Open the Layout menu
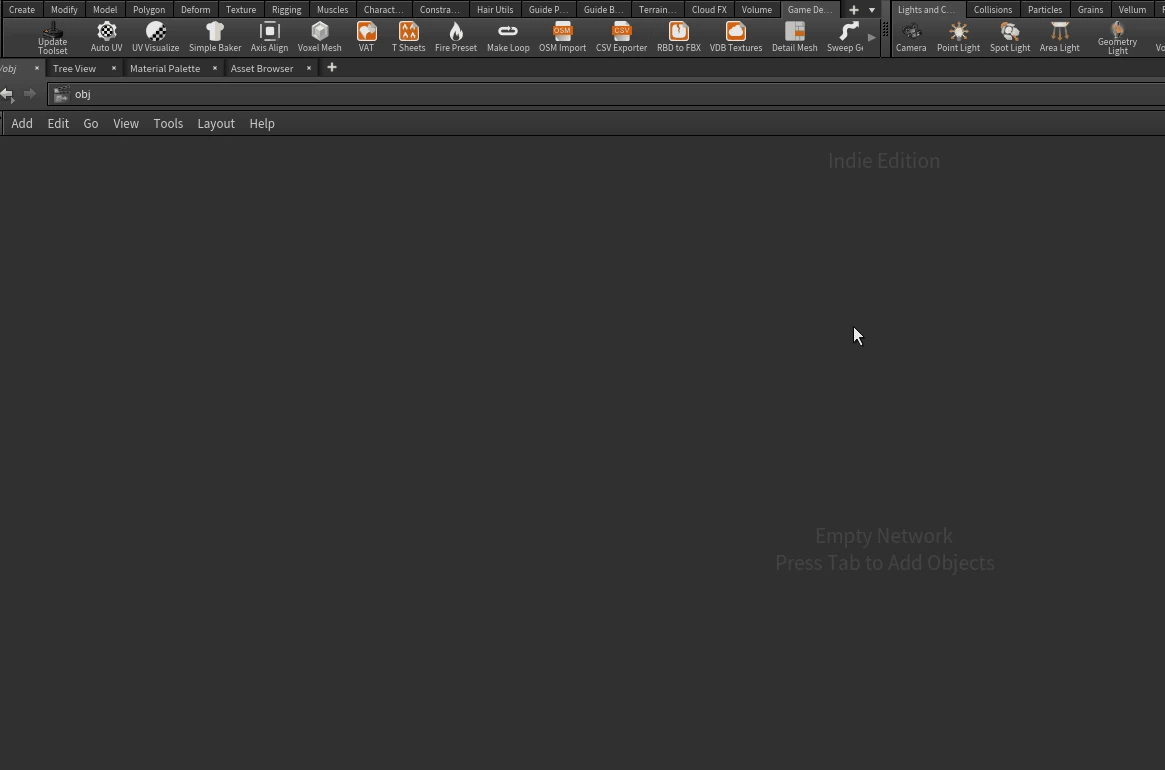Viewport: 1165px width, 770px height. [x=216, y=123]
